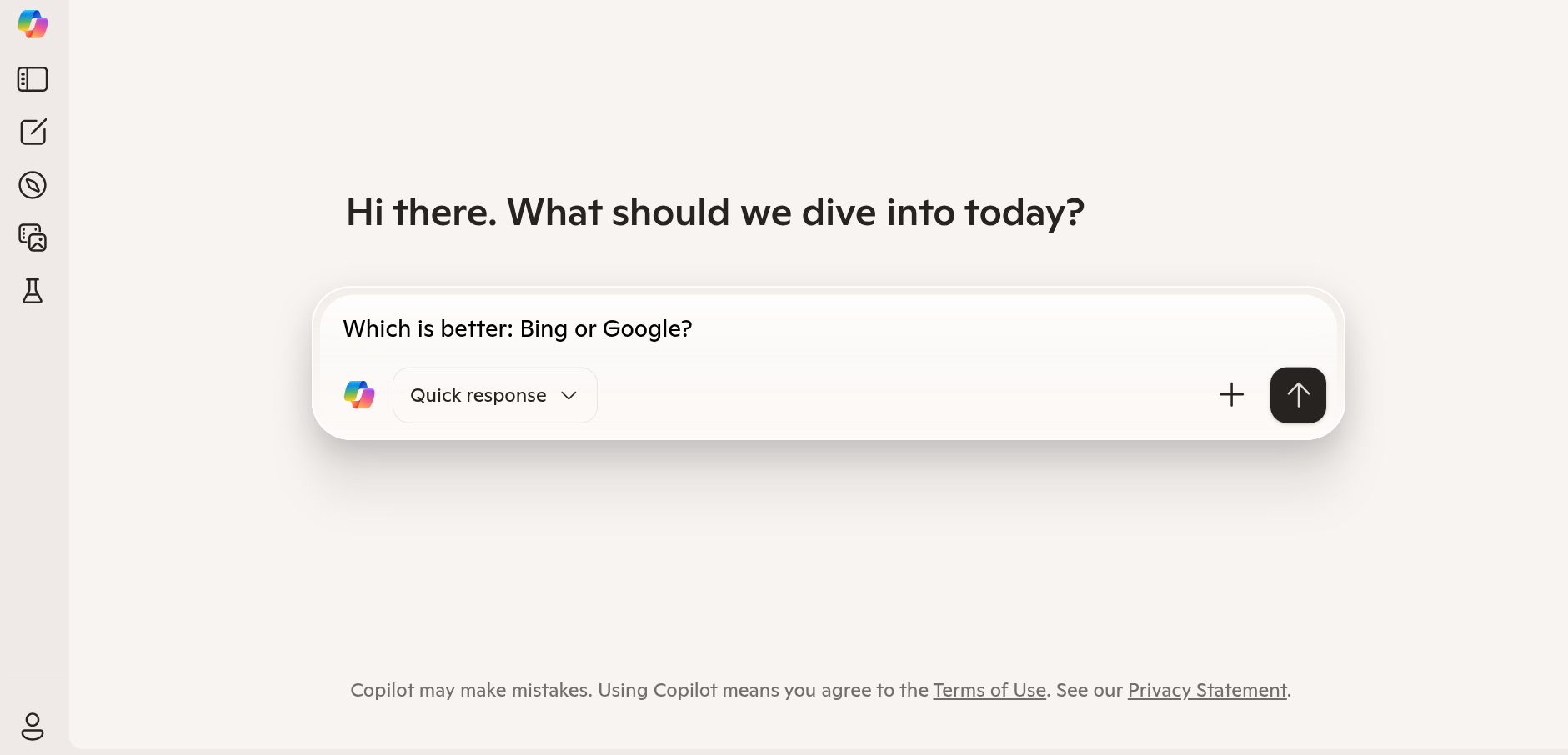Open the Terms of Use link
This screenshot has height=755, width=1568.
(989, 691)
